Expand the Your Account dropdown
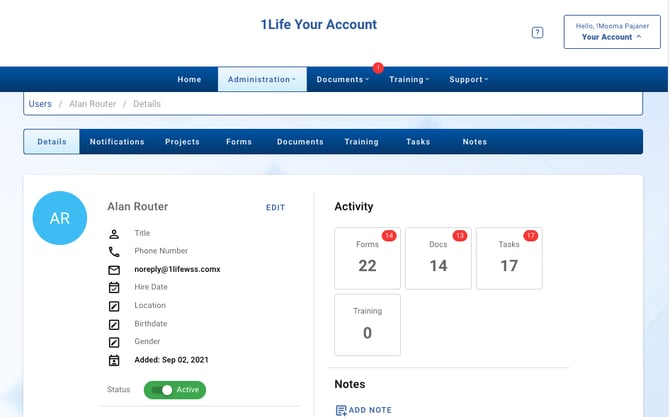The height and width of the screenshot is (417, 670). point(612,38)
